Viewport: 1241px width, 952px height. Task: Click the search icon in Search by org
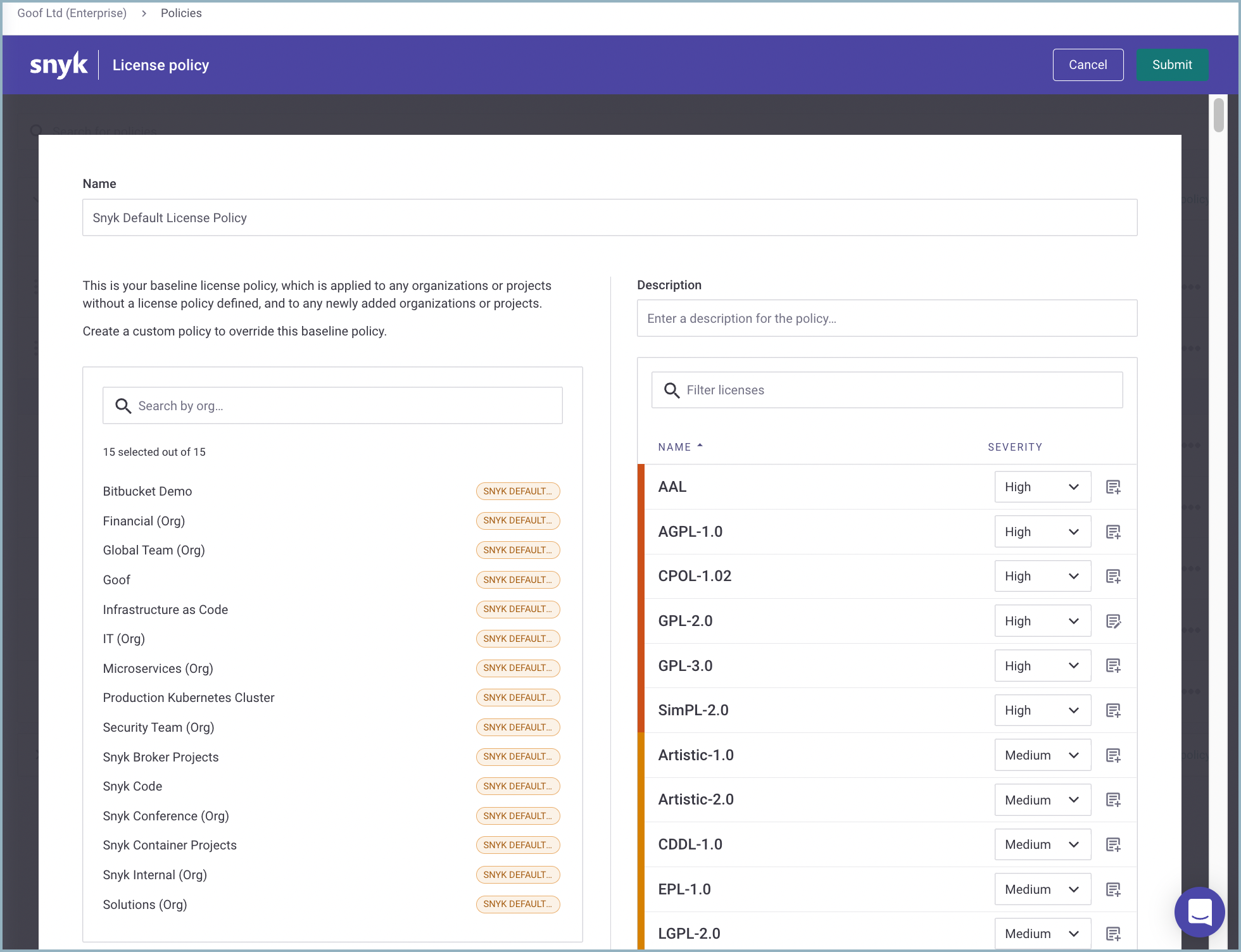click(123, 405)
